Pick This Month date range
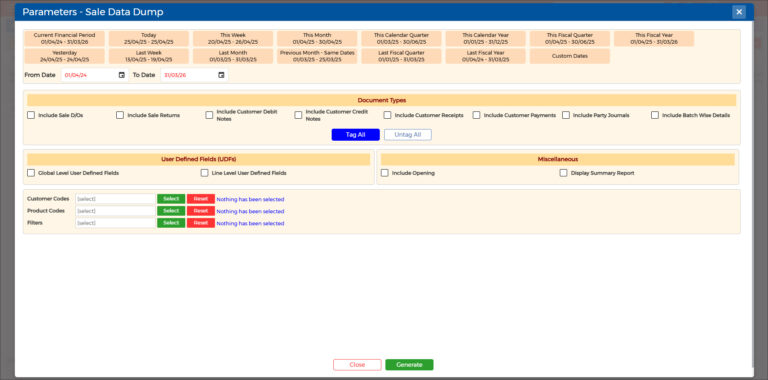The image size is (768, 380). pyautogui.click(x=317, y=39)
